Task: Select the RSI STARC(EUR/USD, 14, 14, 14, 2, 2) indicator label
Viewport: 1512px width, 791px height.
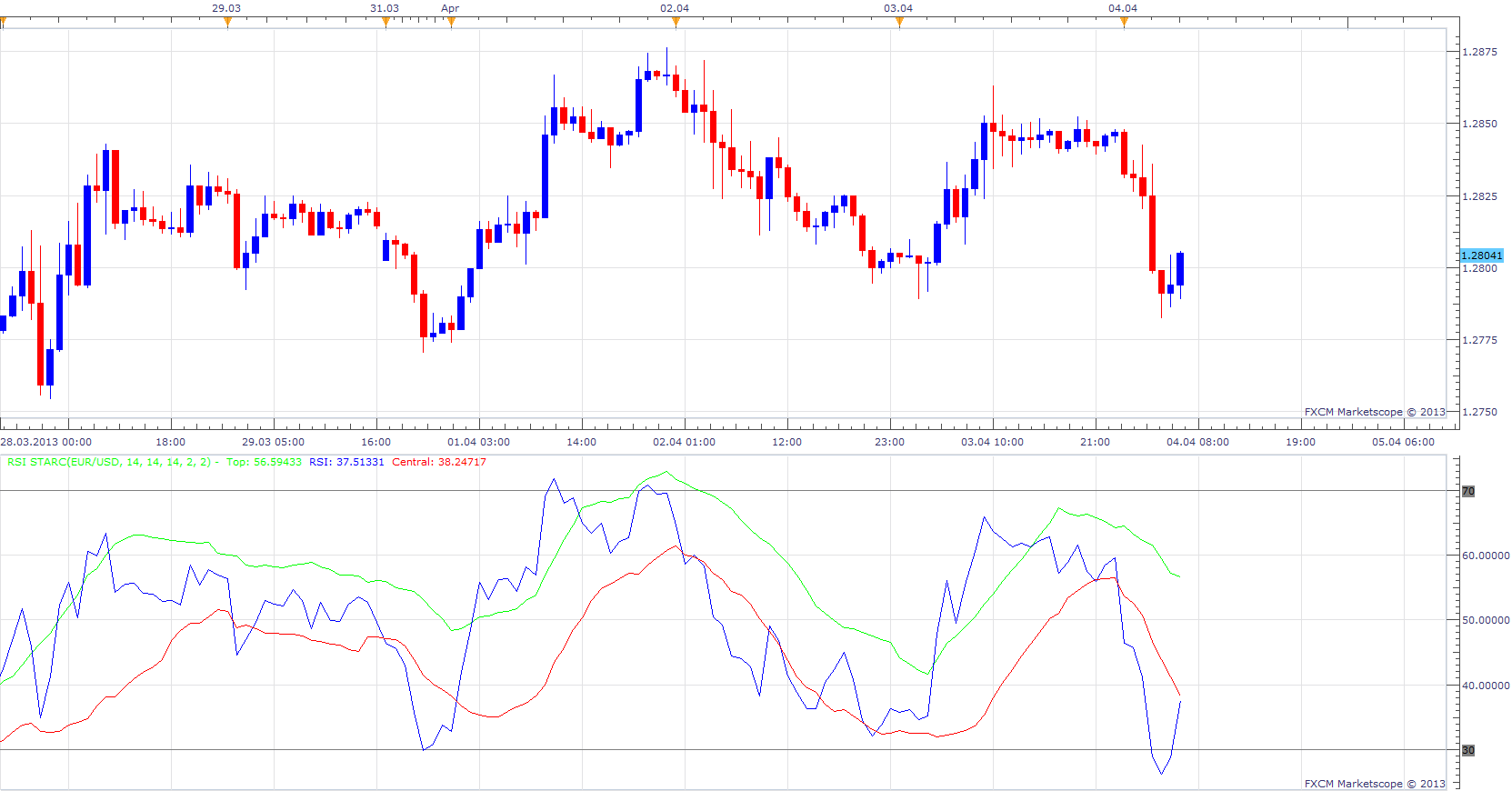Action: pyautogui.click(x=109, y=462)
